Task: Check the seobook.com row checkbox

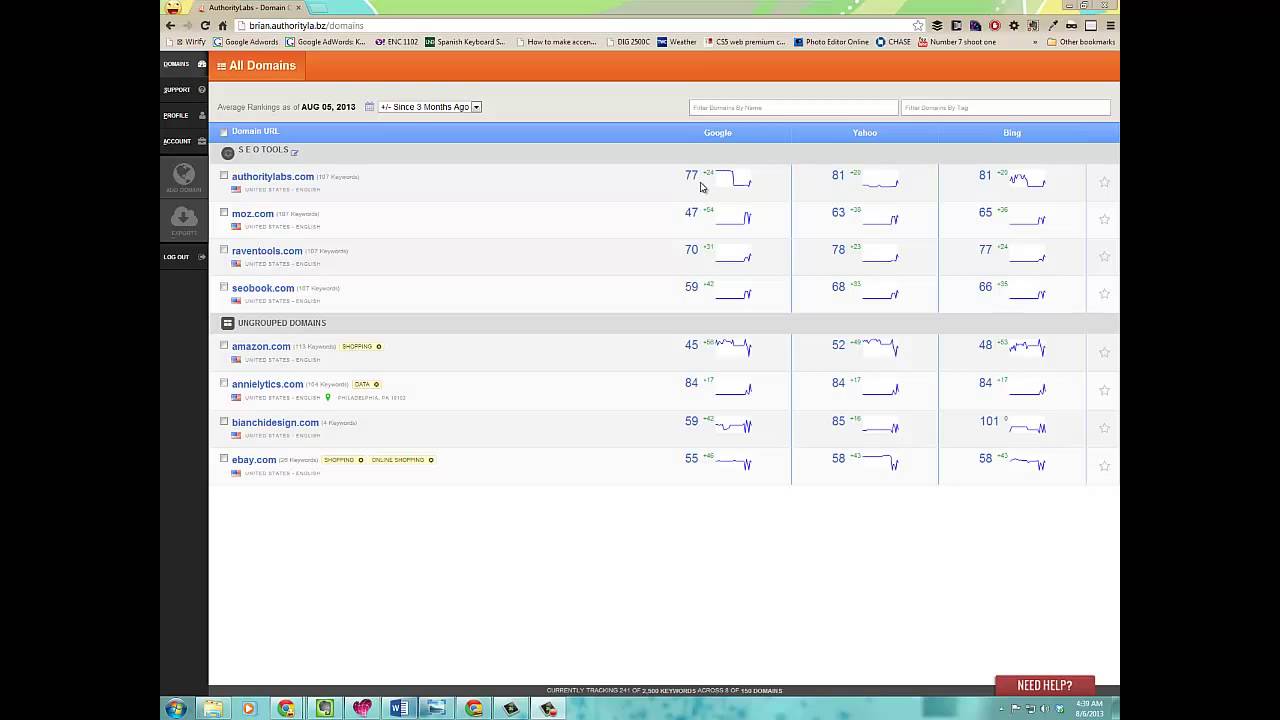Action: click(x=224, y=287)
